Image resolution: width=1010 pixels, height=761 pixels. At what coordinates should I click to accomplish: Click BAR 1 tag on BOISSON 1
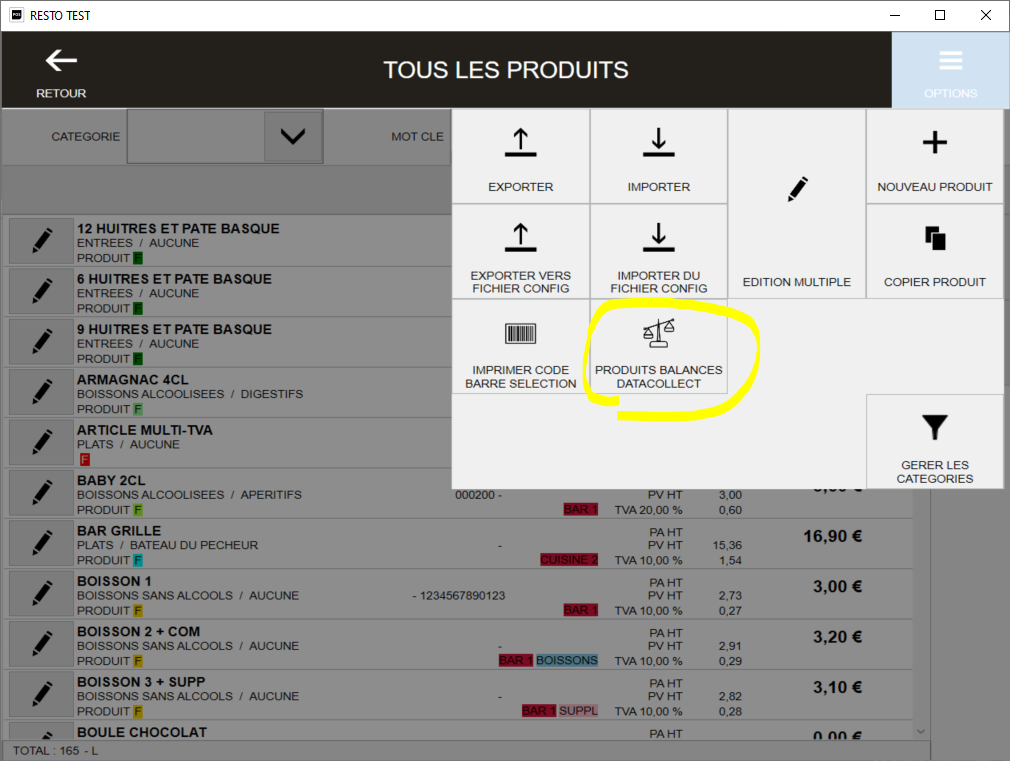(x=580, y=610)
